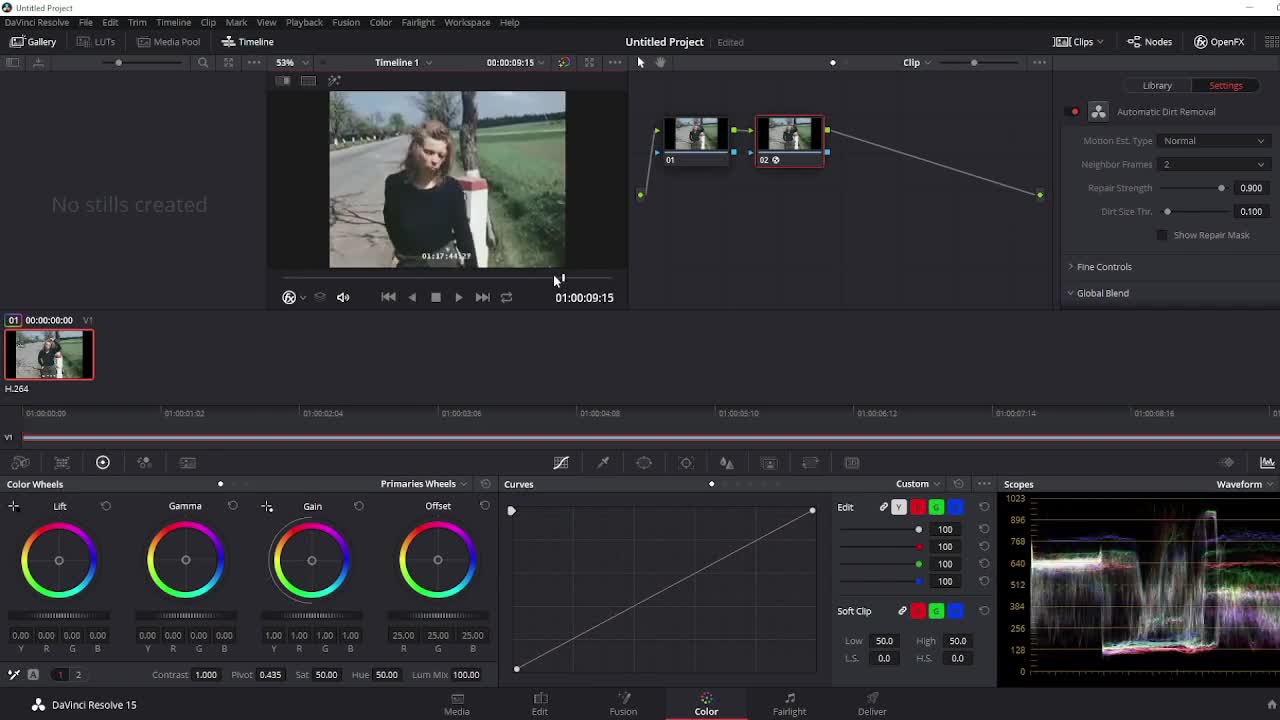Click the viewer speaker volume icon
This screenshot has width=1280, height=720.
[x=343, y=297]
